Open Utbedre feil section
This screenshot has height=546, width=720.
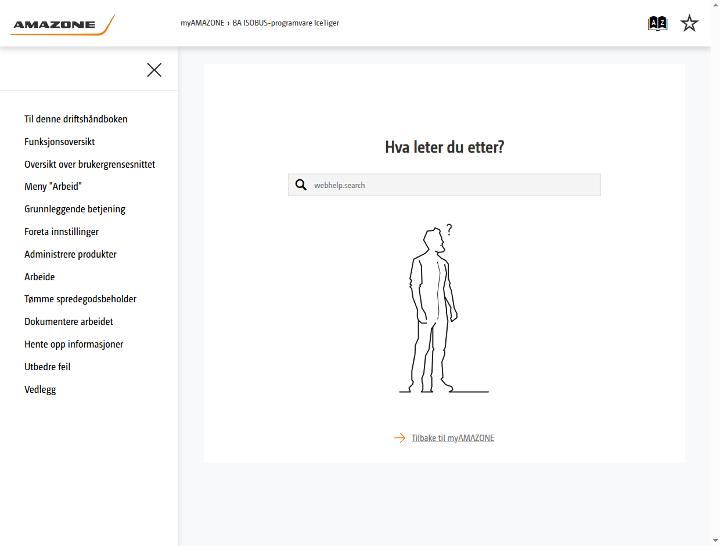click(x=47, y=366)
